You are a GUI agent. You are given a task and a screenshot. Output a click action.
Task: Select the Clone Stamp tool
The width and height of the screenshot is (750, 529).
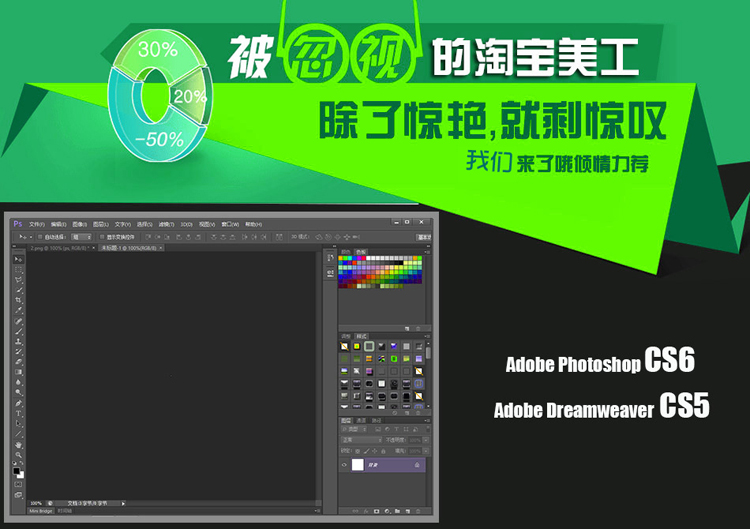(18, 342)
